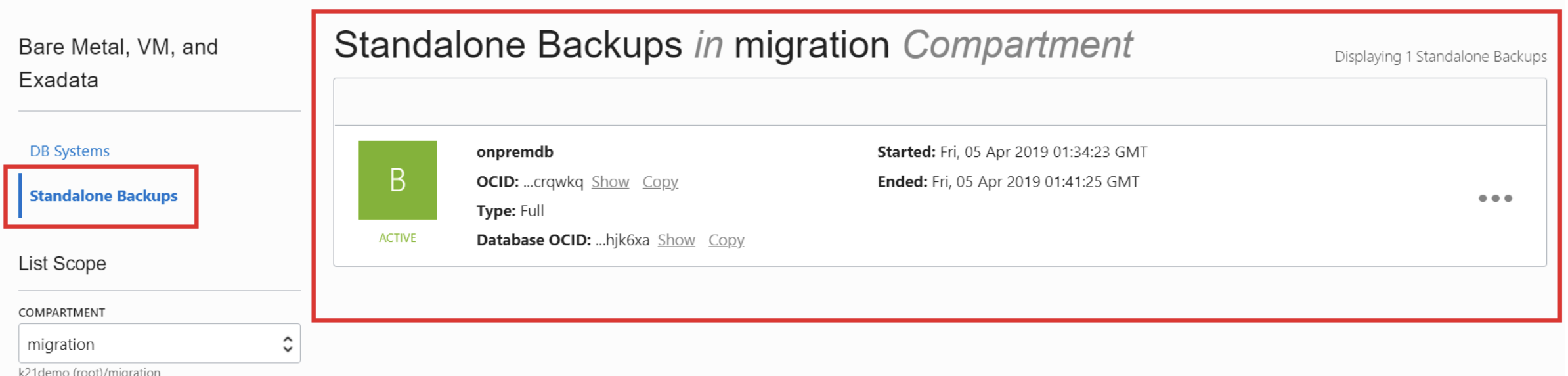Click the ACTIVE status label
This screenshot has width=1568, height=376.
coord(397,238)
